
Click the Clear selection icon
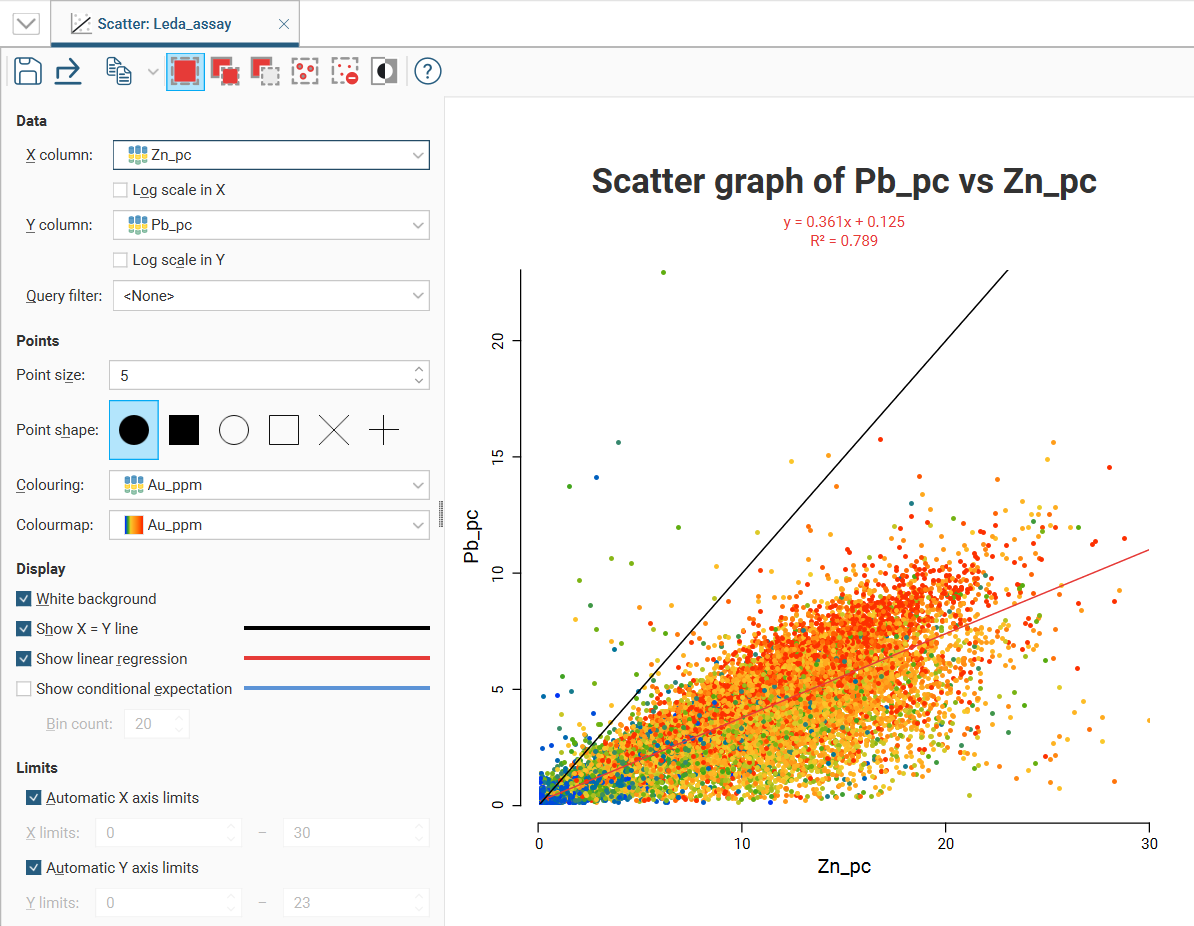coord(345,71)
